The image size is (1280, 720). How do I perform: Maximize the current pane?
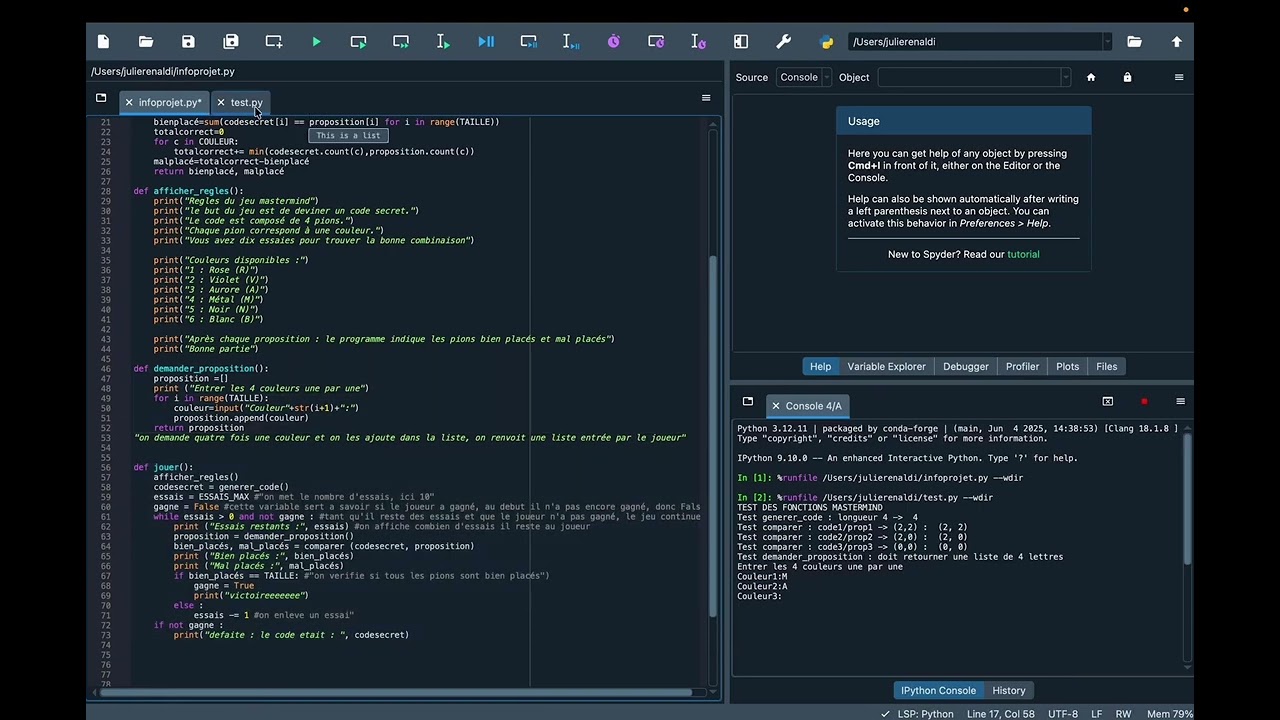[741, 41]
